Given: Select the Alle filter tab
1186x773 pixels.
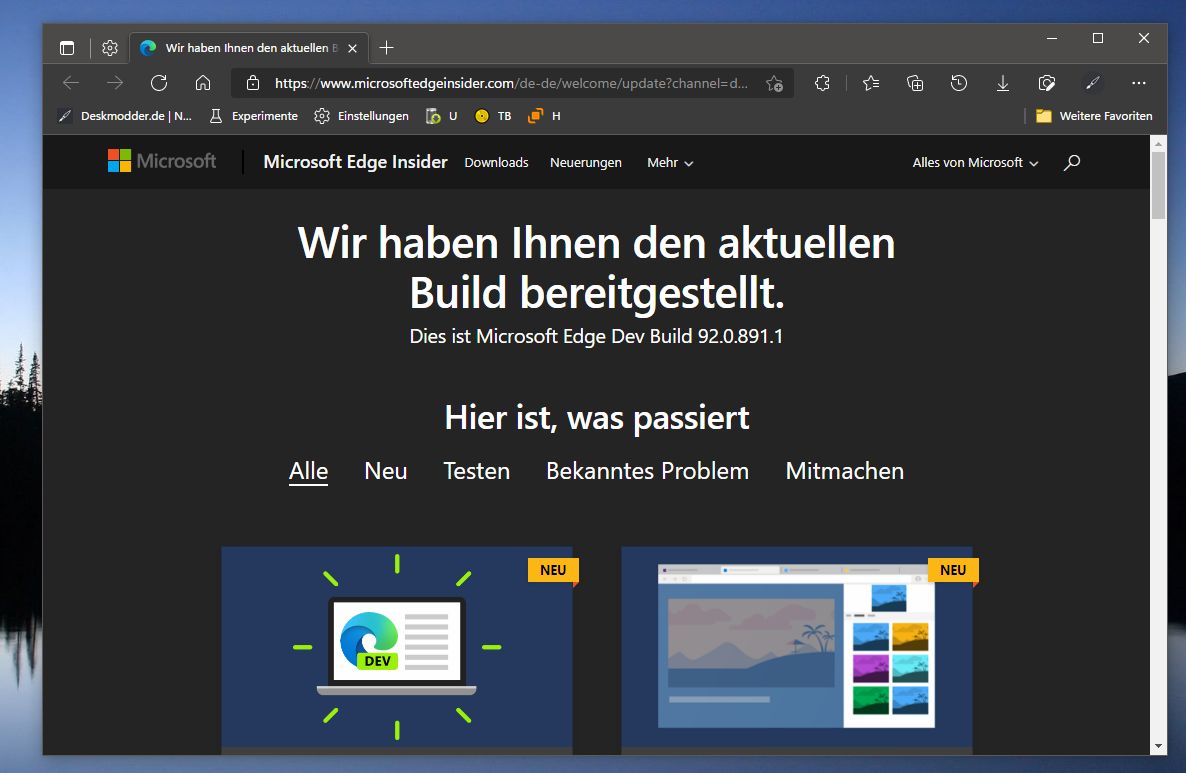Looking at the screenshot, I should (x=309, y=470).
